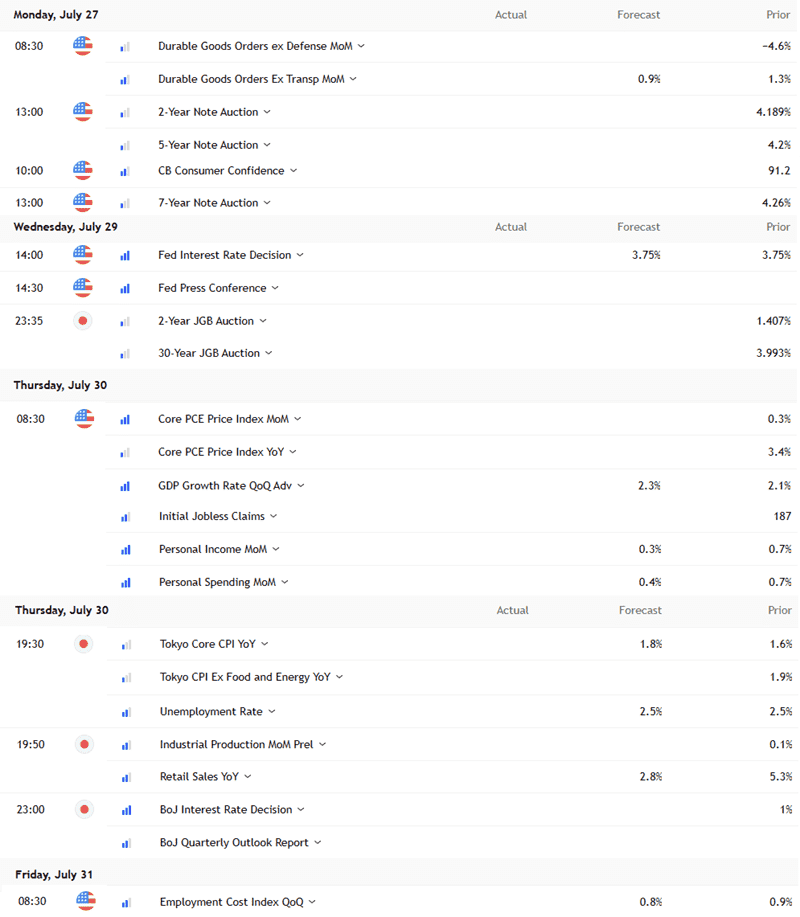Click the Wednesday, July 29 date header
This screenshot has height=917, width=800.
(65, 227)
